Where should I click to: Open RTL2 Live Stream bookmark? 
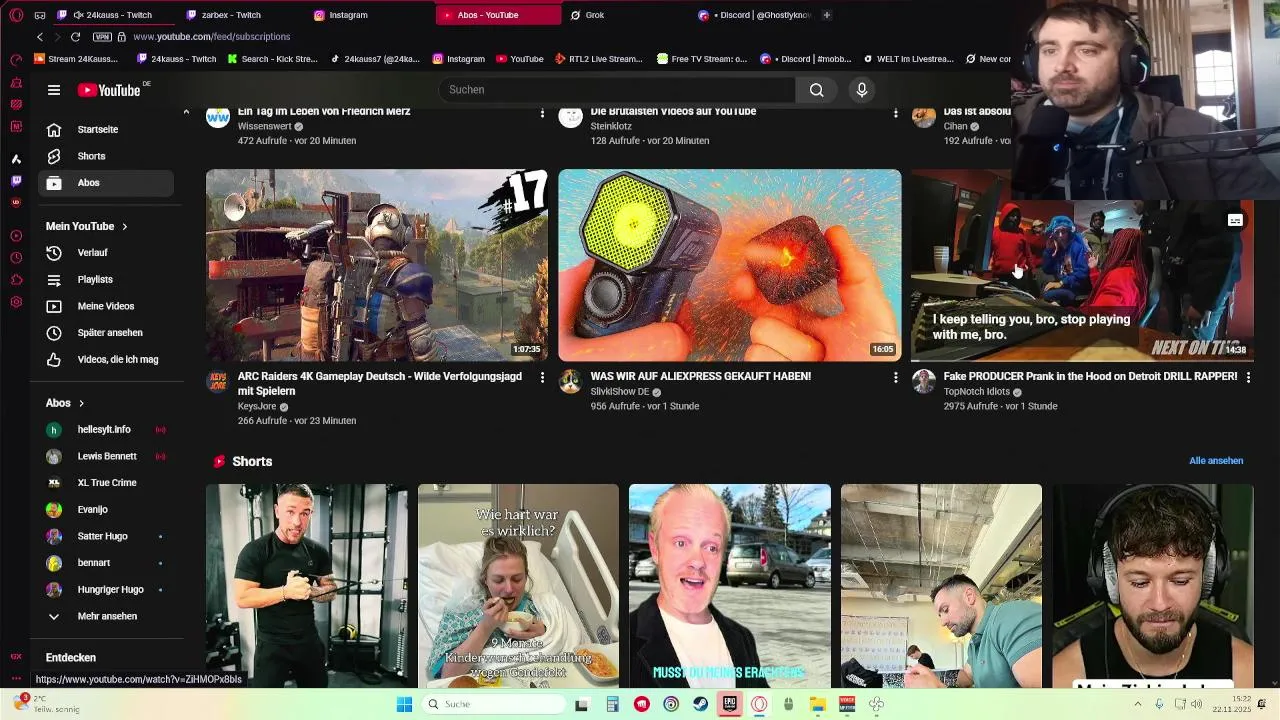pos(598,59)
